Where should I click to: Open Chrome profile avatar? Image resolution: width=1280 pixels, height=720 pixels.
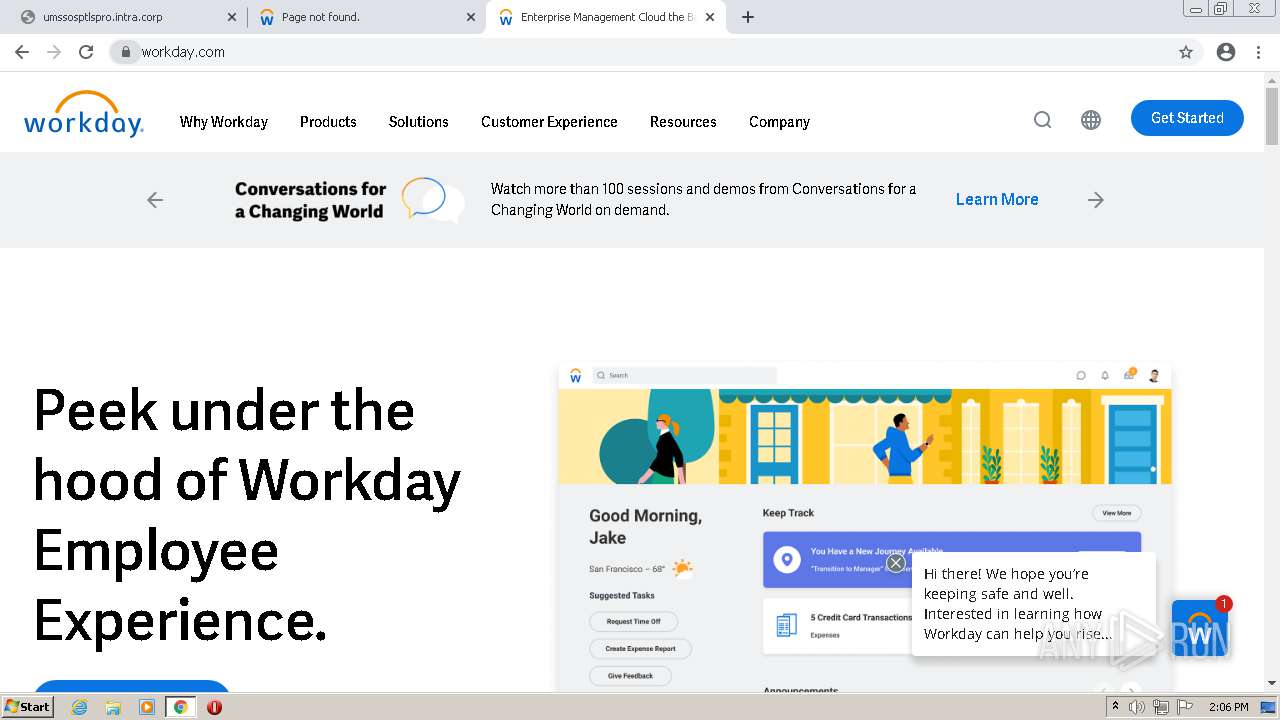(x=1226, y=52)
